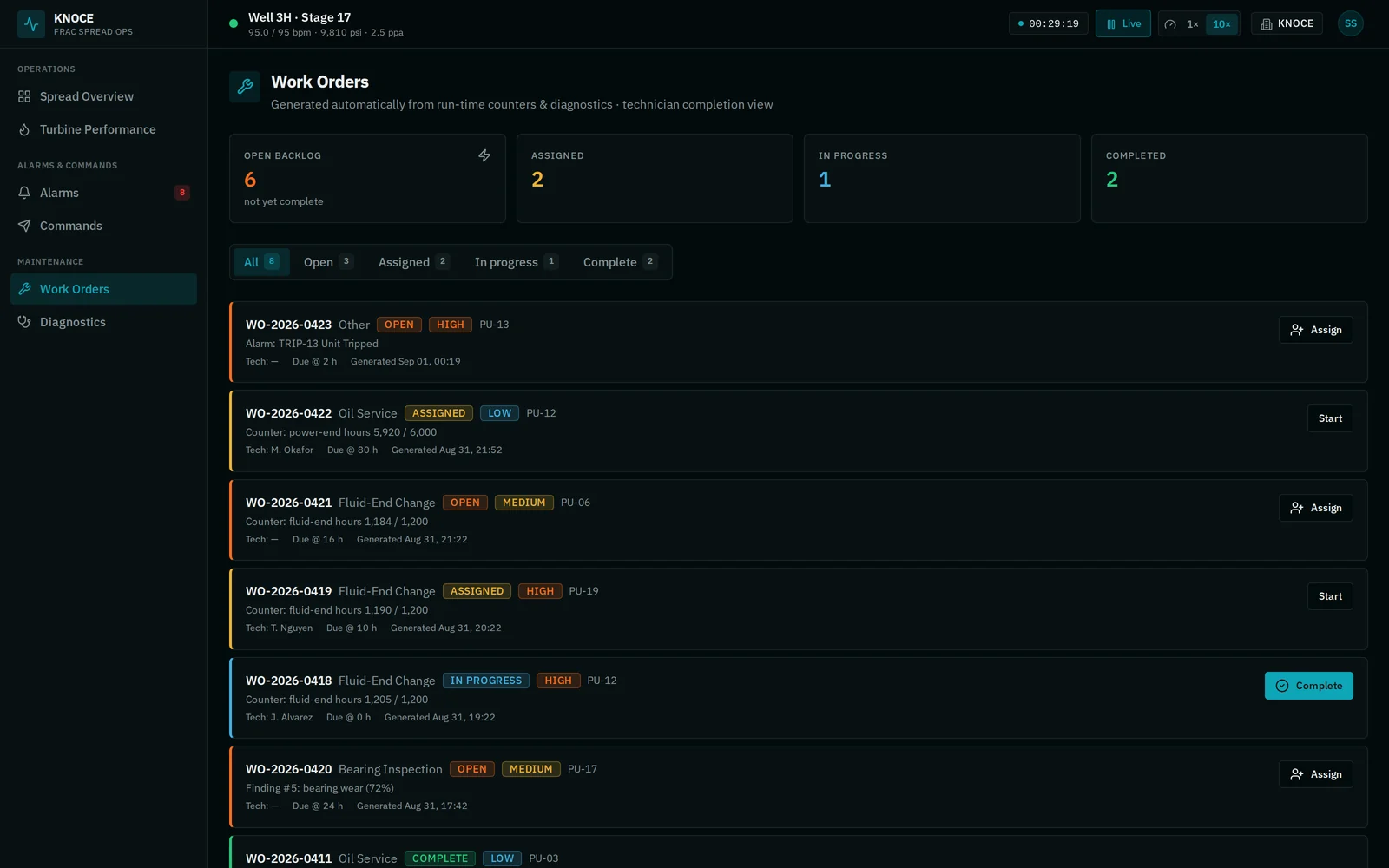The width and height of the screenshot is (1389, 868).
Task: Click COMPLETE badge on WO-2026-0411
Action: 440,858
